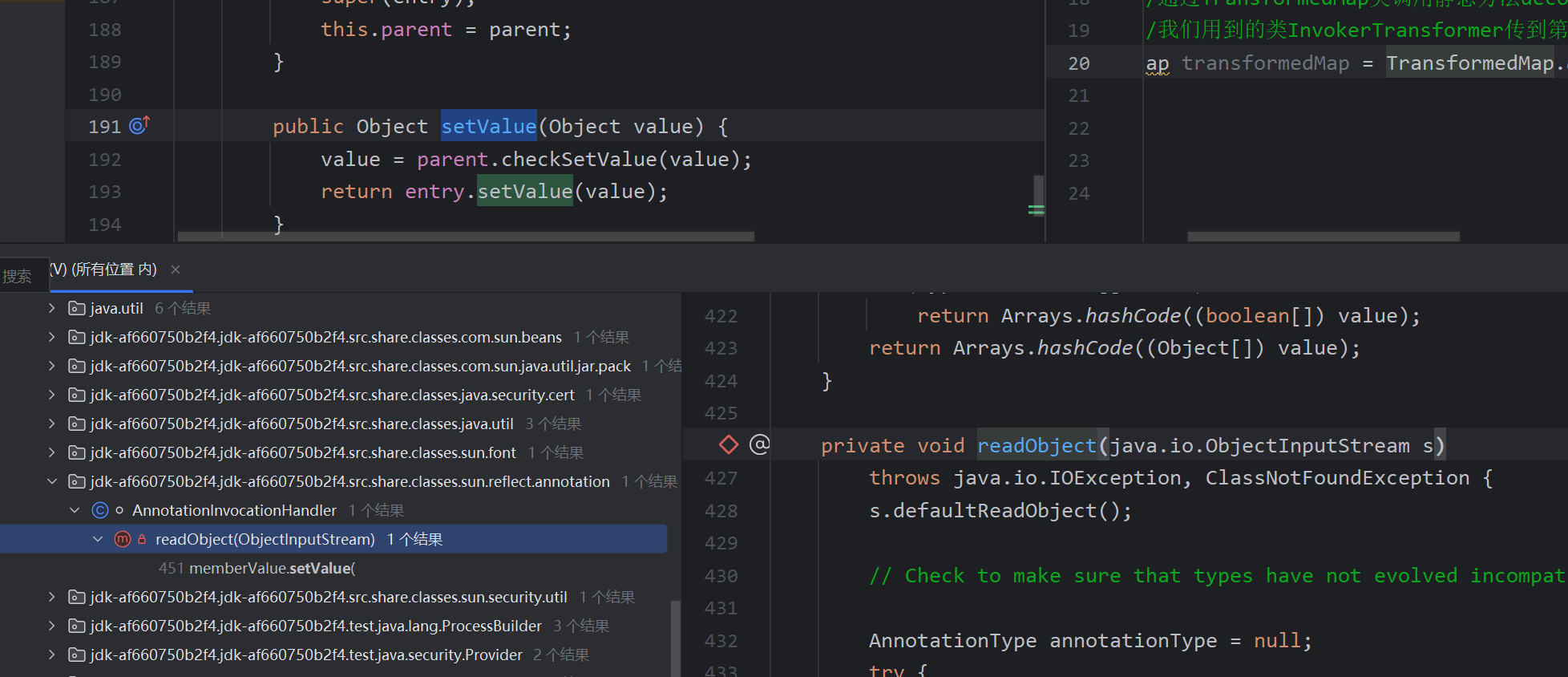This screenshot has width=1568, height=677.
Task: Click the folder icon of the com.sun.beans row
Action: [77, 337]
